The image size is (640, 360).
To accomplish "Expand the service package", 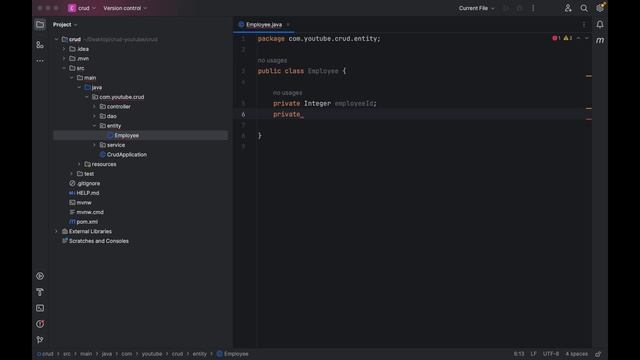I will pos(95,145).
